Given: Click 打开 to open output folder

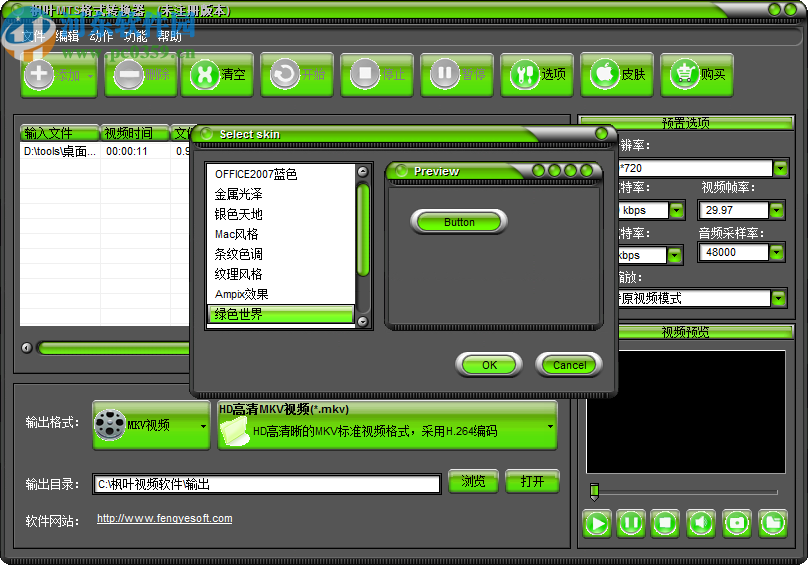Looking at the screenshot, I should pos(532,481).
